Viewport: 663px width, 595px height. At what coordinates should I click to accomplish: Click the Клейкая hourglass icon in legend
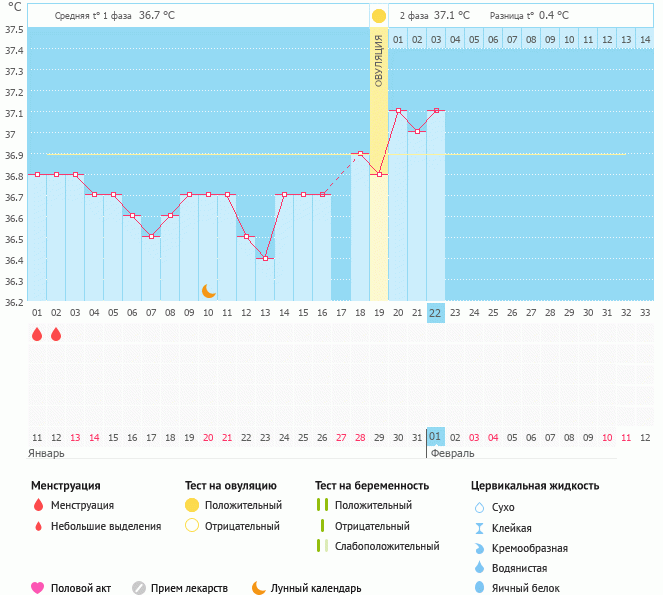coord(479,528)
